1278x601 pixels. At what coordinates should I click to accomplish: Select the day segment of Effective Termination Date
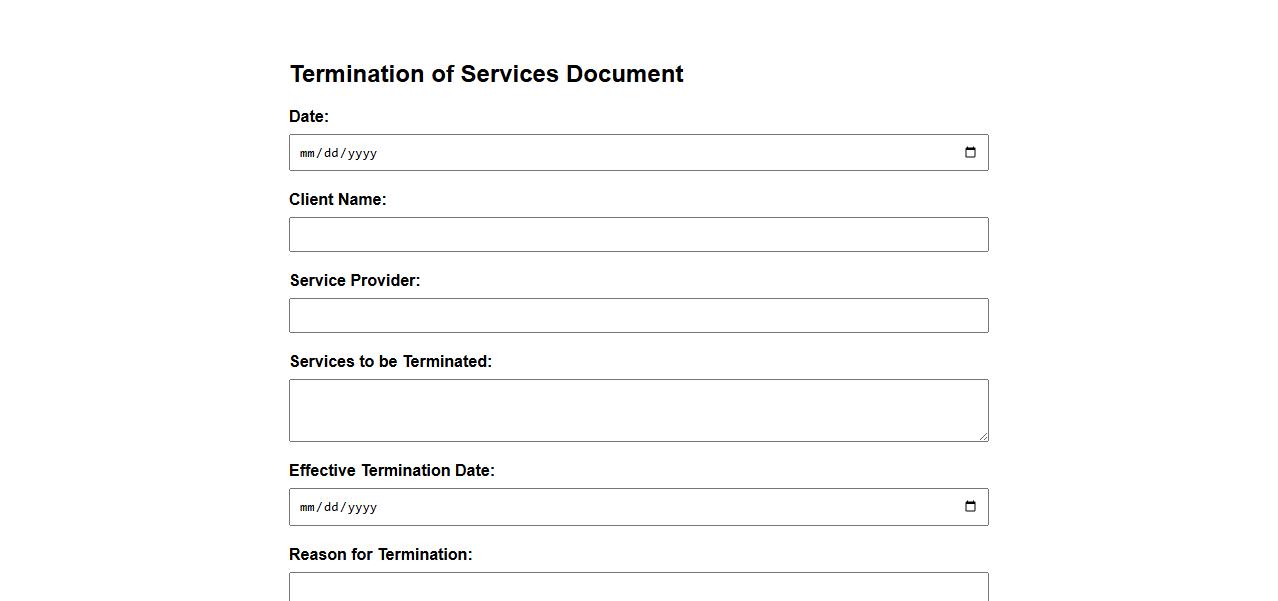click(x=332, y=507)
